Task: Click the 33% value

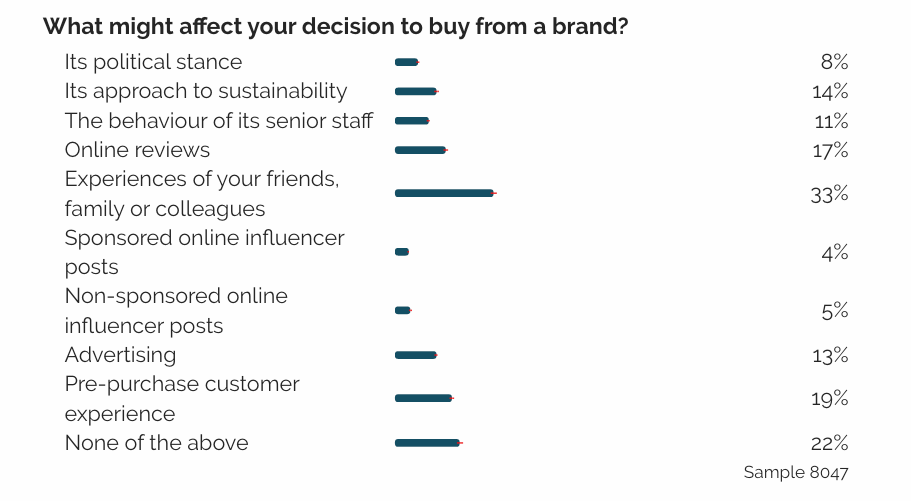Action: click(829, 194)
